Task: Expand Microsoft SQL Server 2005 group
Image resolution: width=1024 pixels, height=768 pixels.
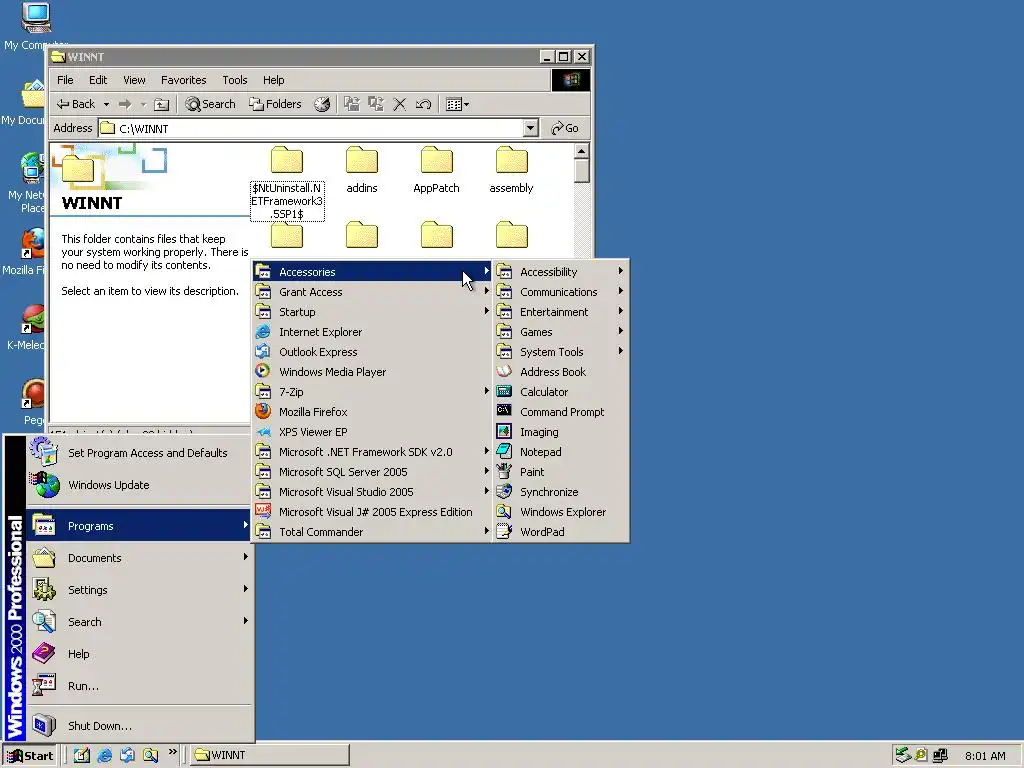Action: click(x=372, y=472)
